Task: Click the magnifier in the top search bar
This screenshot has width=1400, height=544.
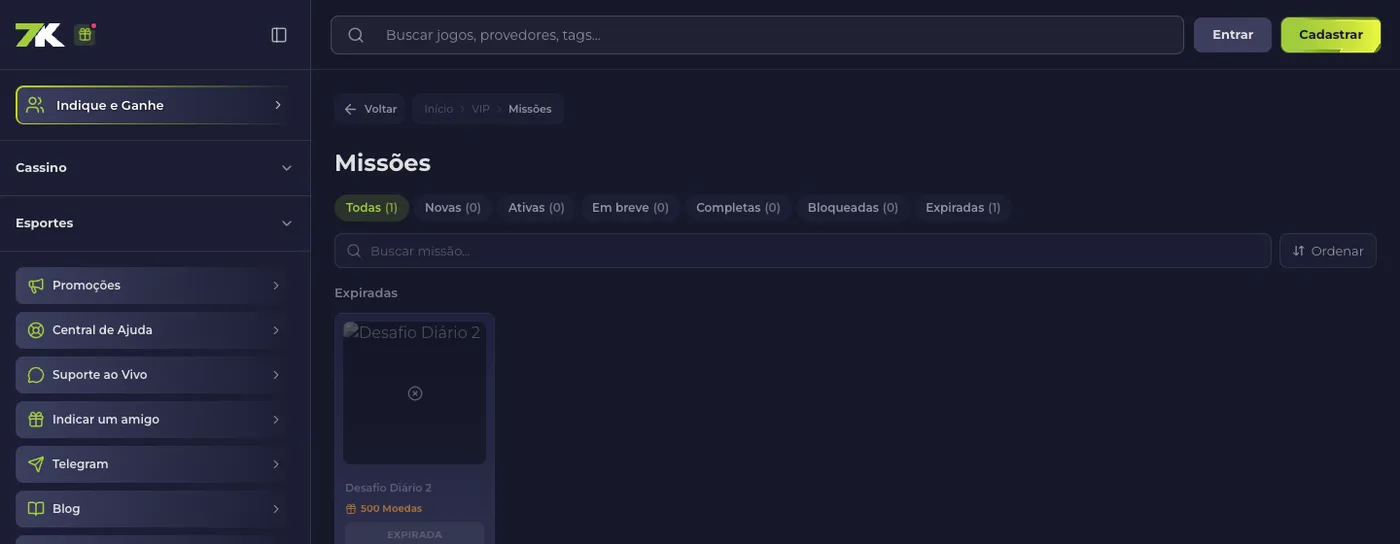Action: (356, 35)
